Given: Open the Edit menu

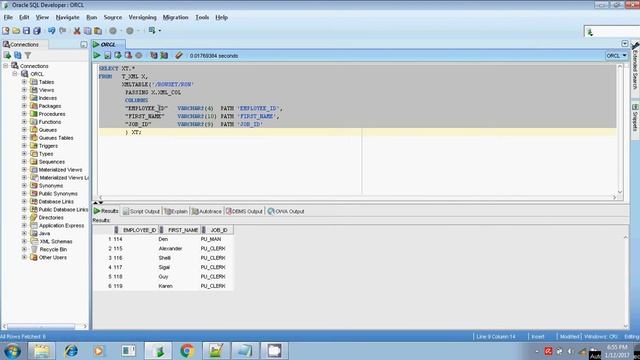Looking at the screenshot, I should tap(24, 18).
